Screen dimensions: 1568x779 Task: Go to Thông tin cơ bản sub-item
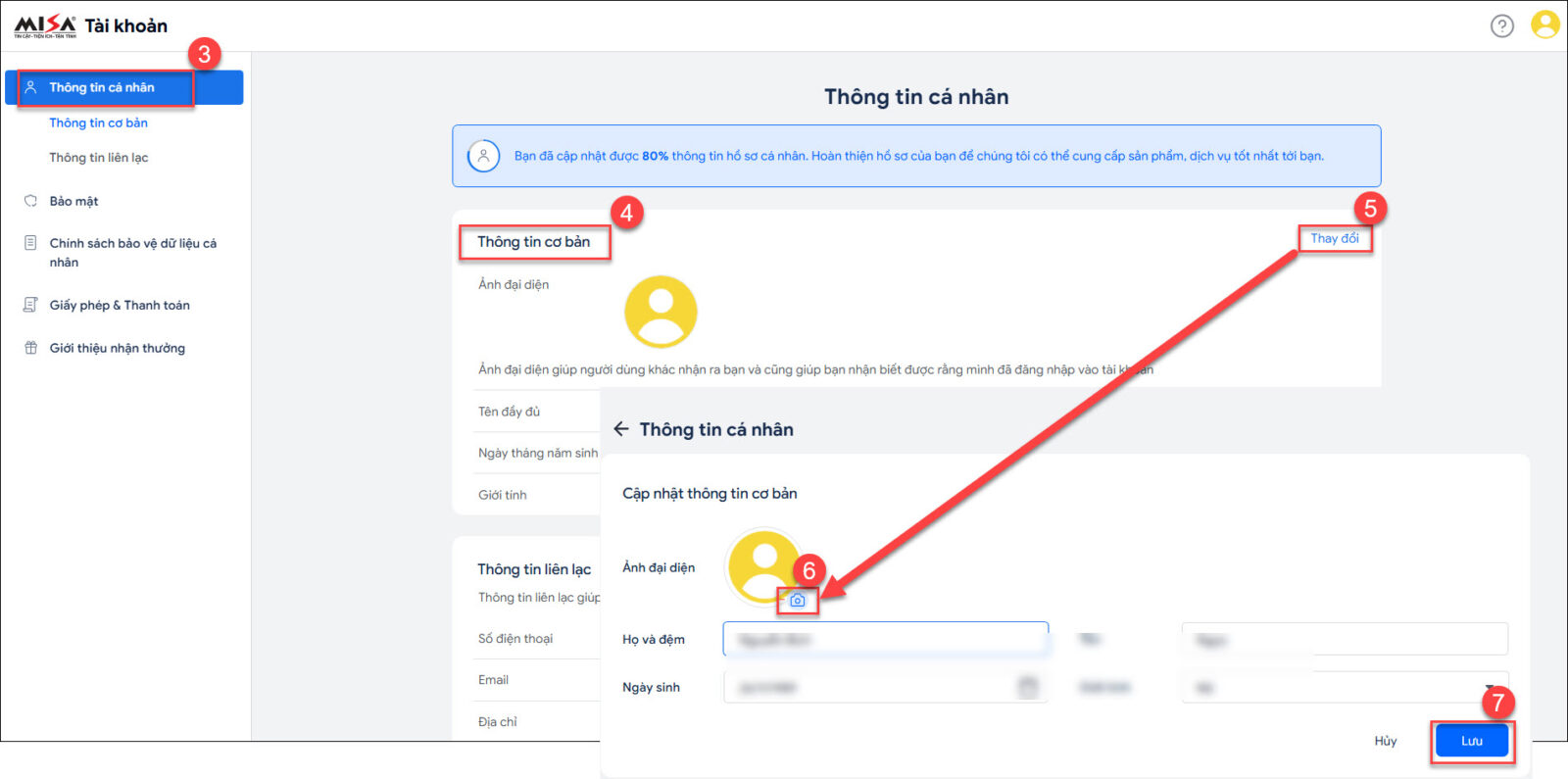tap(98, 122)
